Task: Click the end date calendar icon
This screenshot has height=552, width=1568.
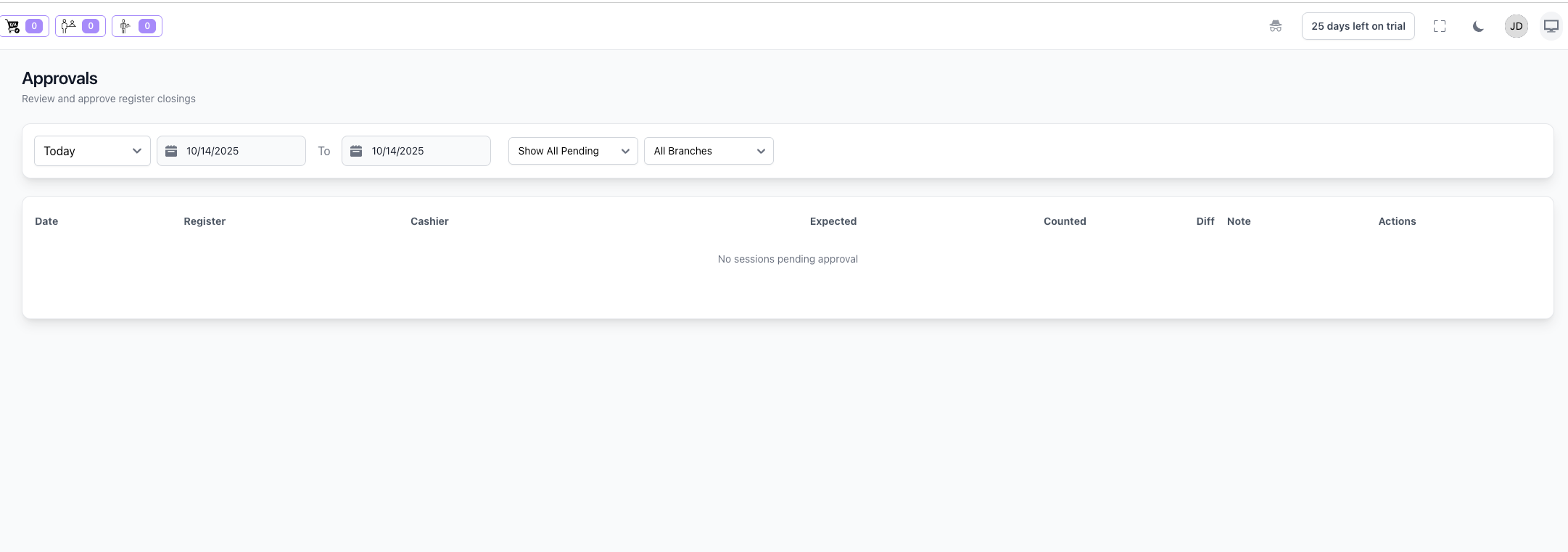Action: pyautogui.click(x=356, y=151)
